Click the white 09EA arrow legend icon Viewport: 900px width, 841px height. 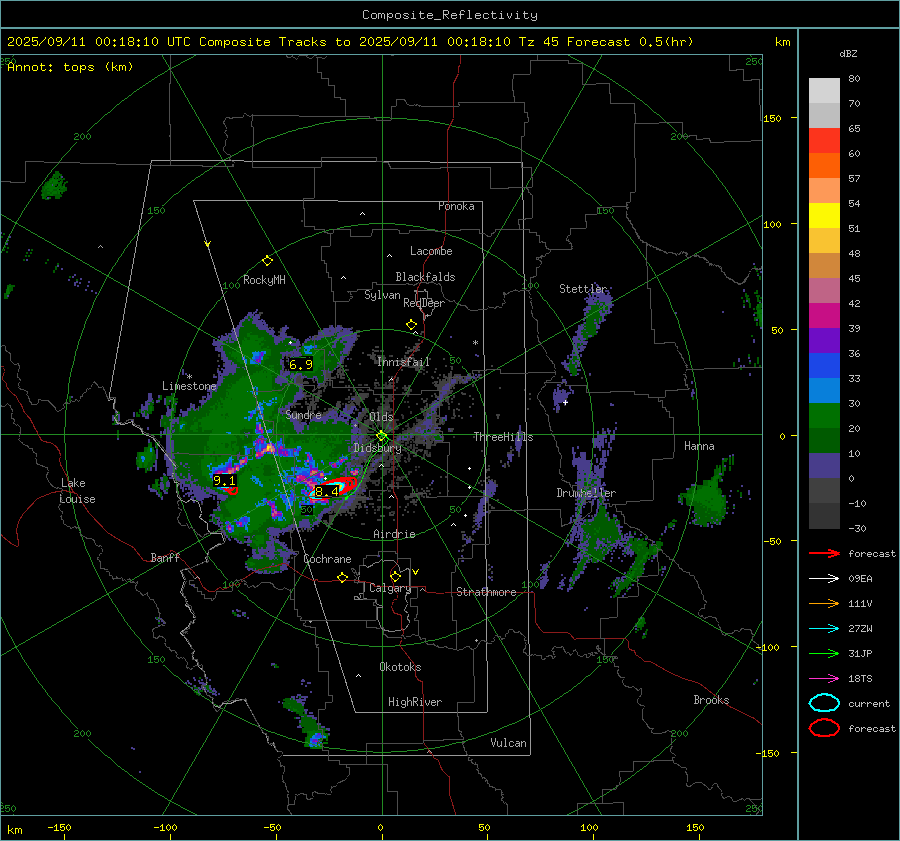tap(824, 579)
